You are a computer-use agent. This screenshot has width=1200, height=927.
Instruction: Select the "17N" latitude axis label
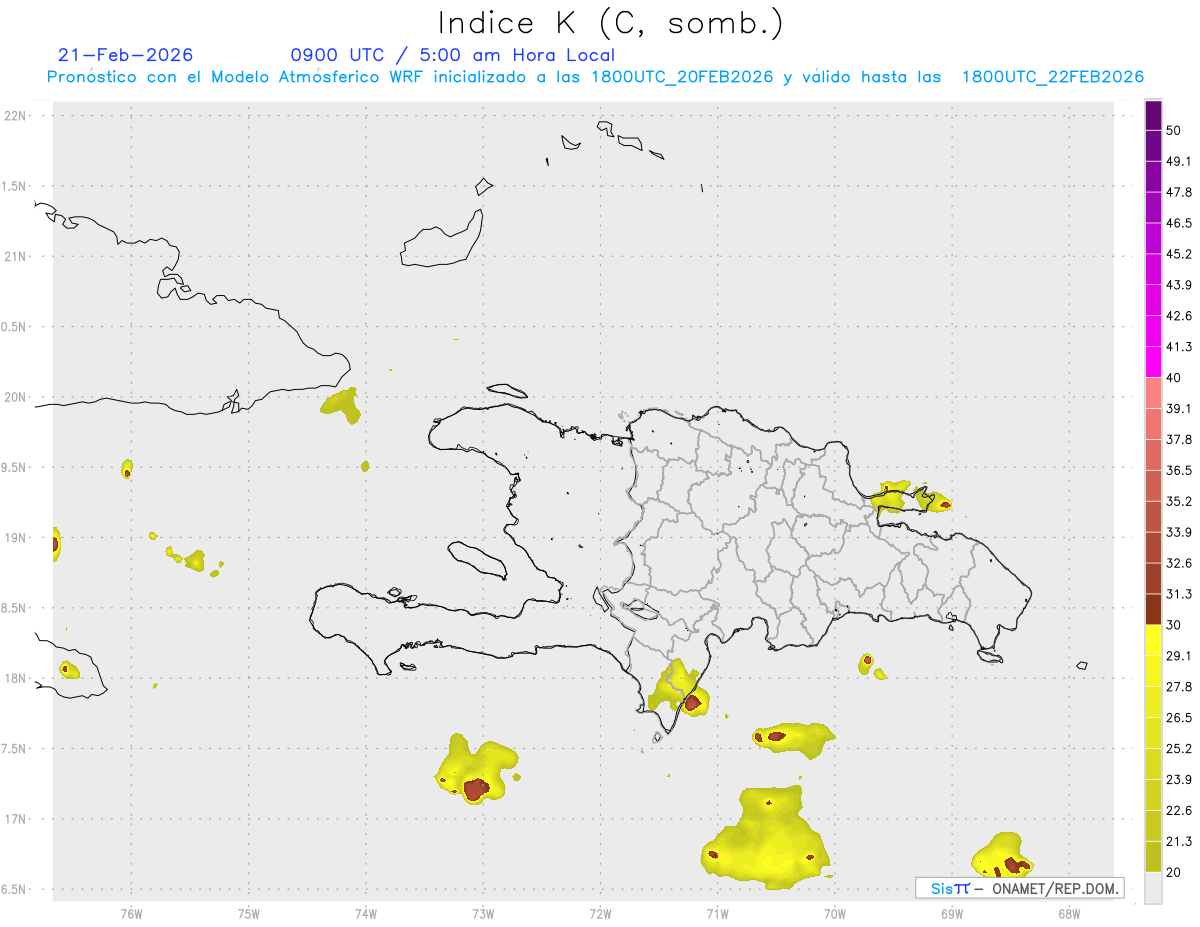click(x=16, y=819)
